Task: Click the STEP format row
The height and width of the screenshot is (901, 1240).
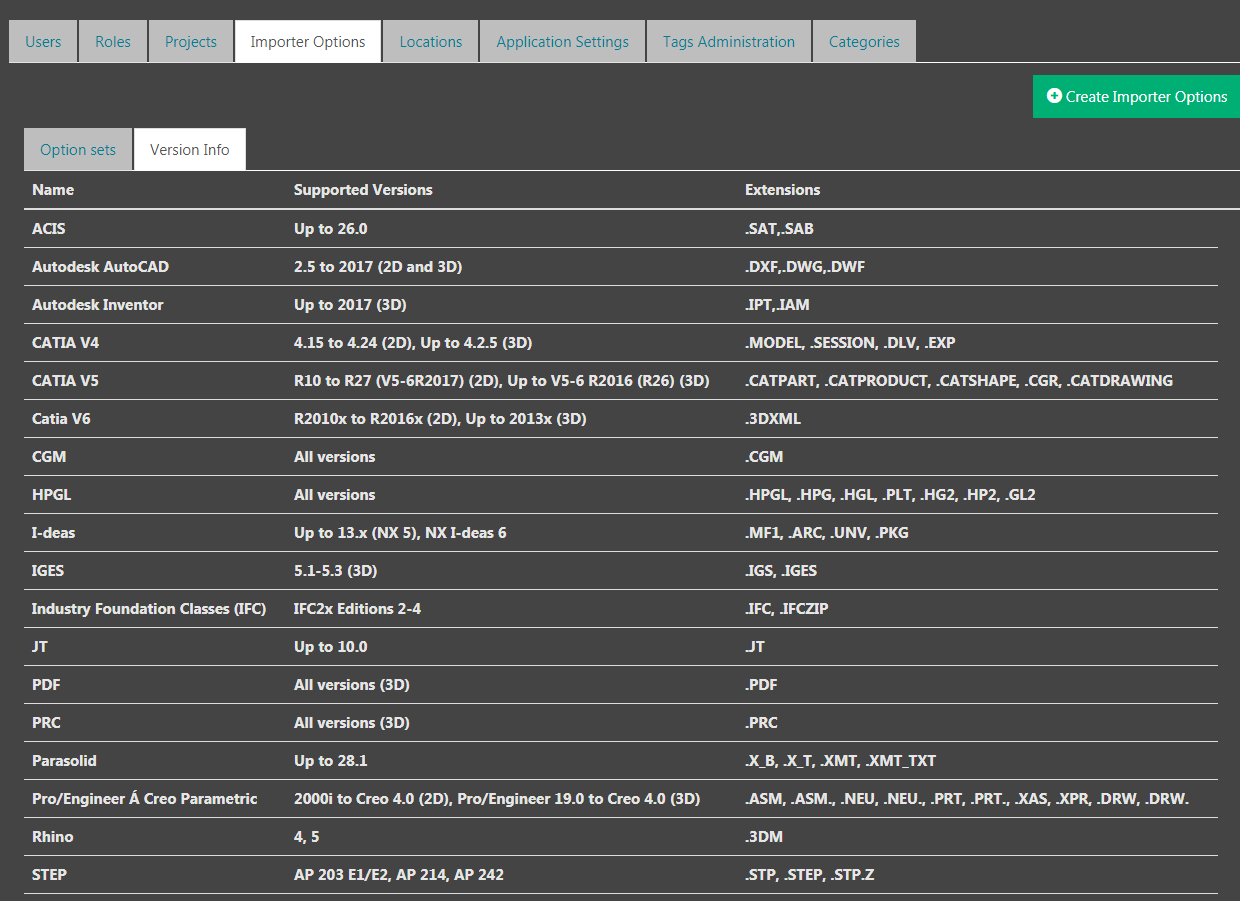Action: click(x=50, y=875)
